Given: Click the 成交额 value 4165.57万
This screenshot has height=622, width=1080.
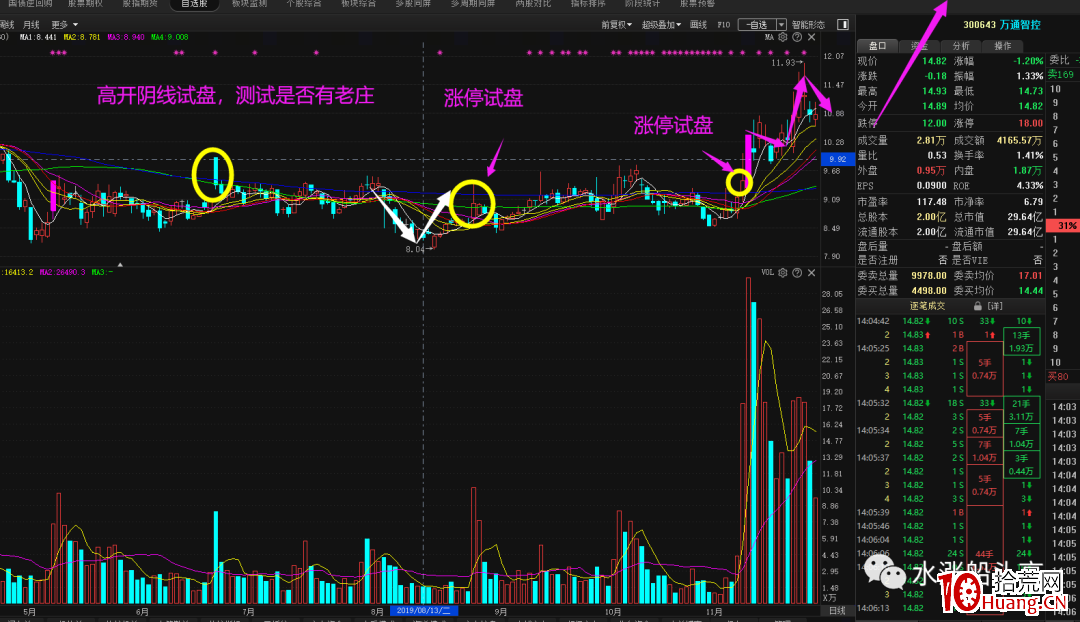Looking at the screenshot, I should [x=1019, y=141].
